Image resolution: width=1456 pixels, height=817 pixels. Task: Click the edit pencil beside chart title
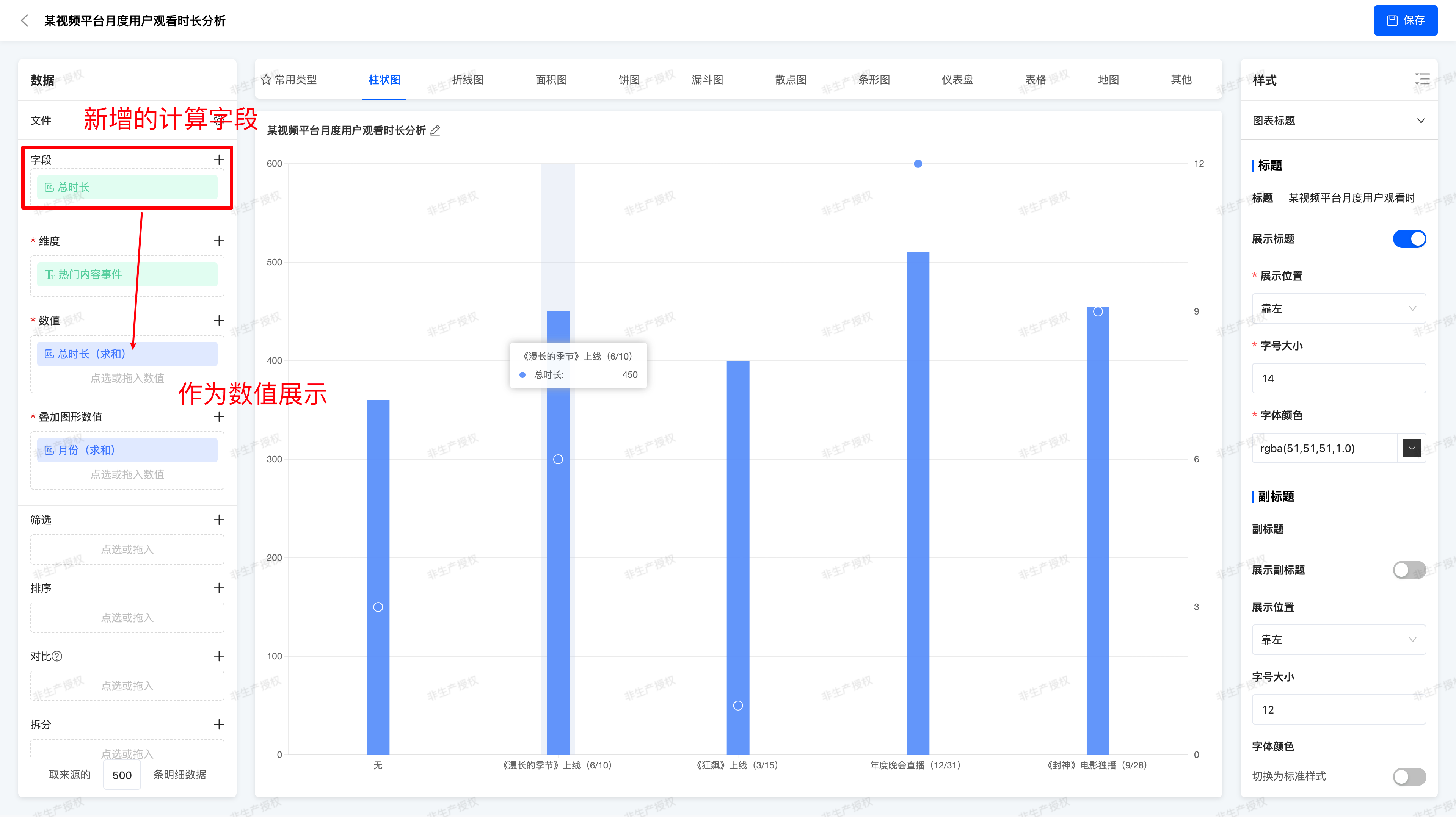pos(435,130)
